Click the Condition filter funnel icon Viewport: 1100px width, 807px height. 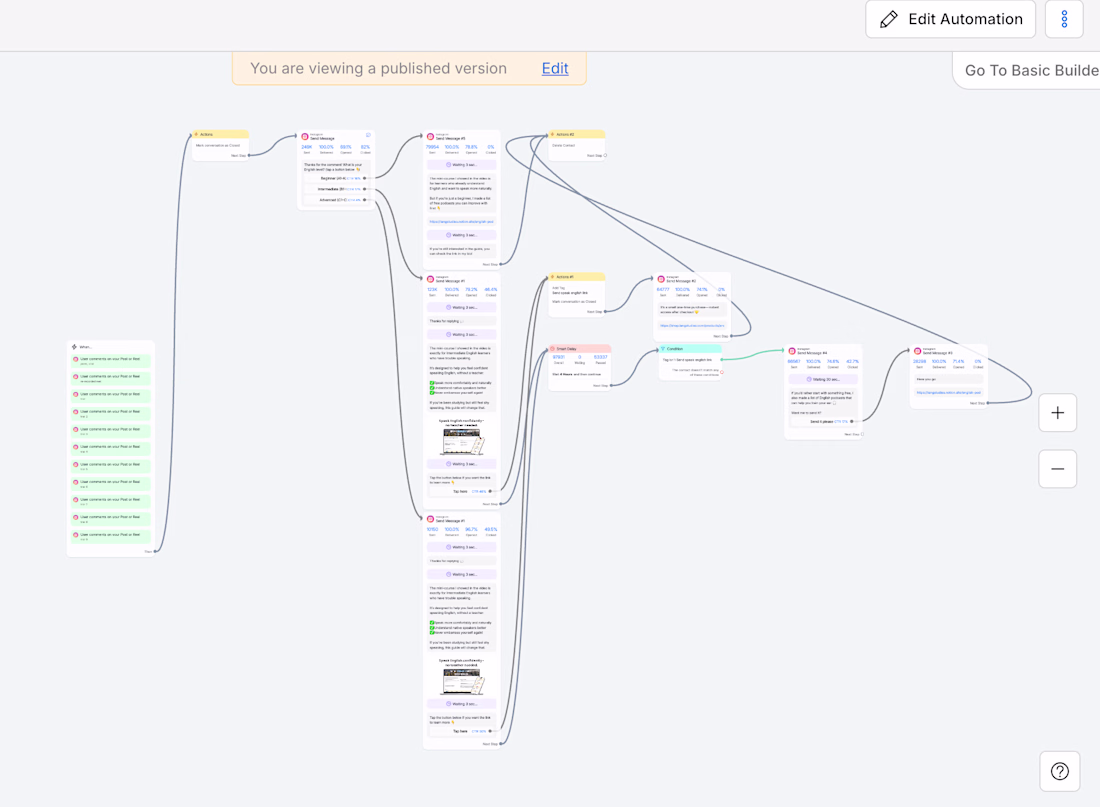[x=663, y=349]
